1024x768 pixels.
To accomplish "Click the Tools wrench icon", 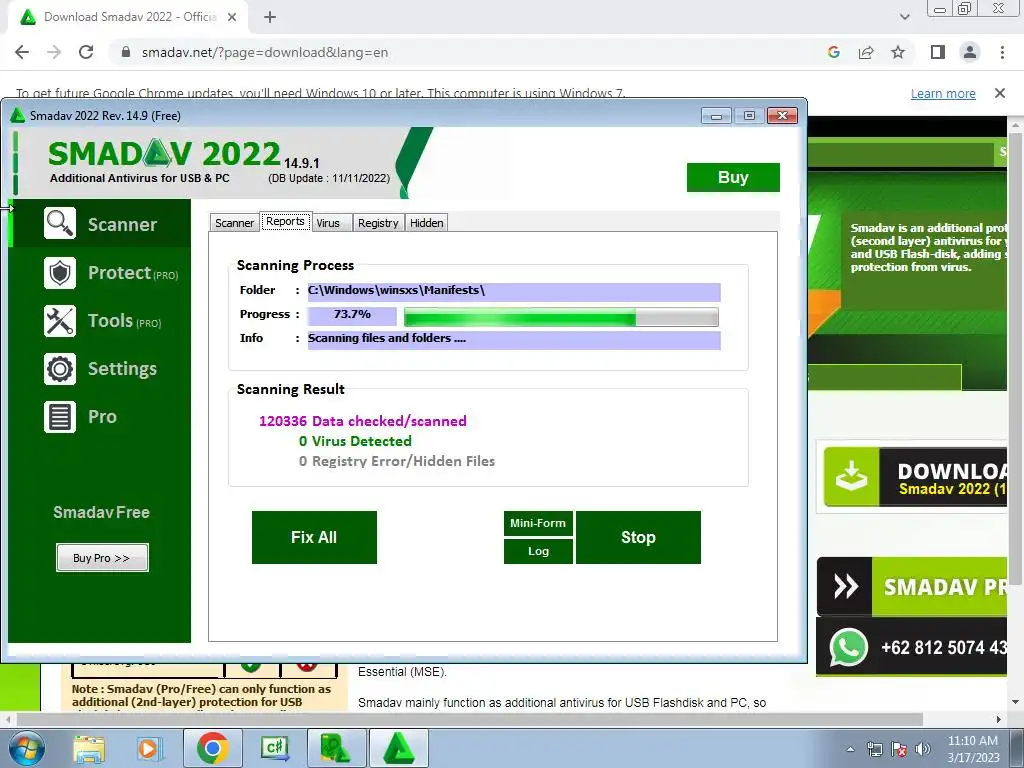I will coord(60,321).
